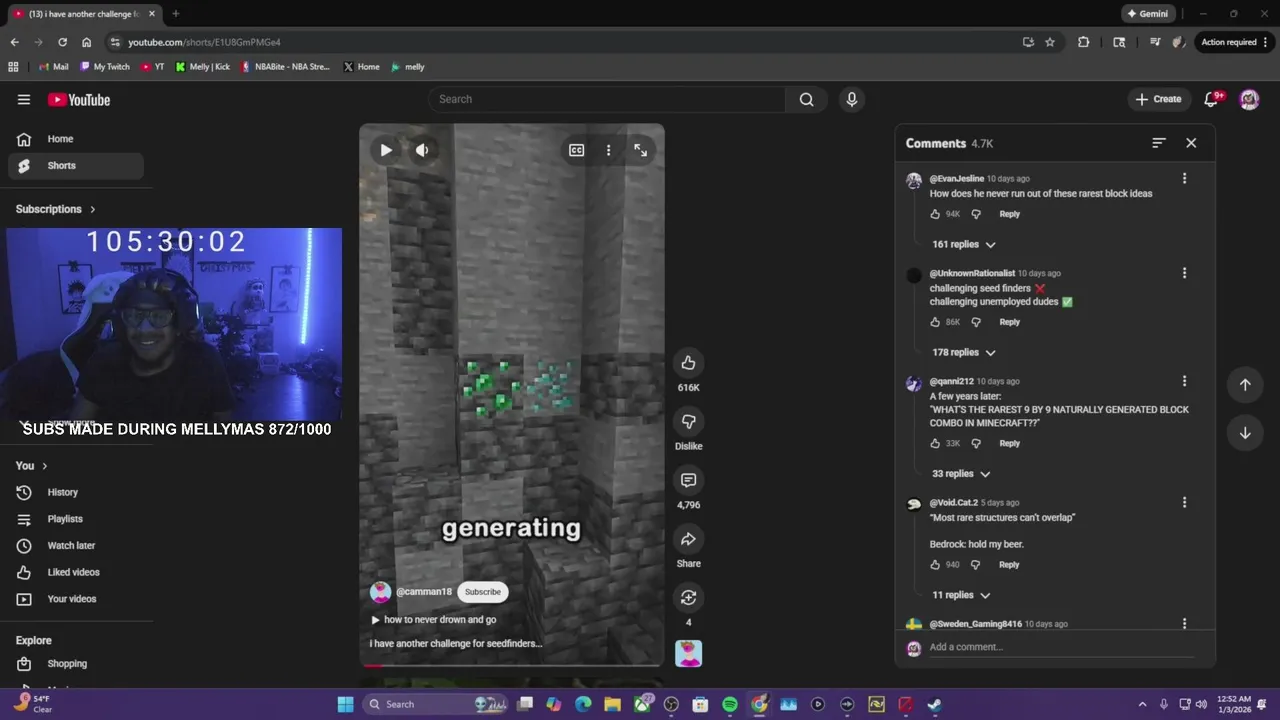The width and height of the screenshot is (1280, 720).
Task: Open comments button showing 4,796
Action: (x=688, y=481)
